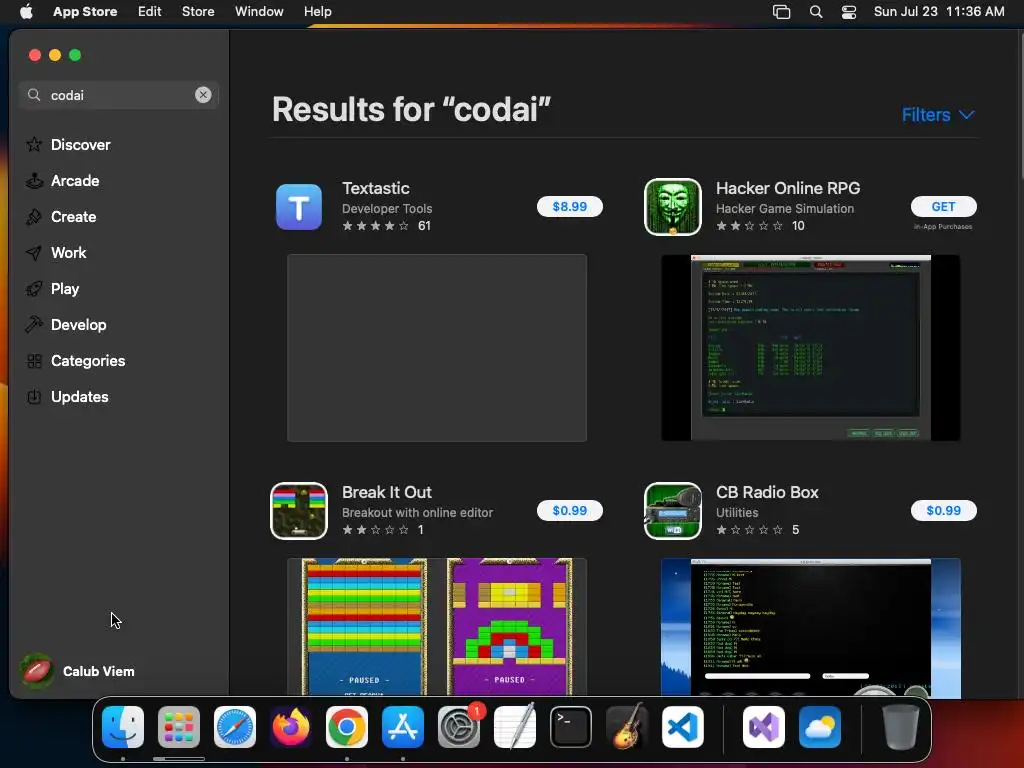
Task: Click the CB Radio Box title
Action: [x=767, y=492]
